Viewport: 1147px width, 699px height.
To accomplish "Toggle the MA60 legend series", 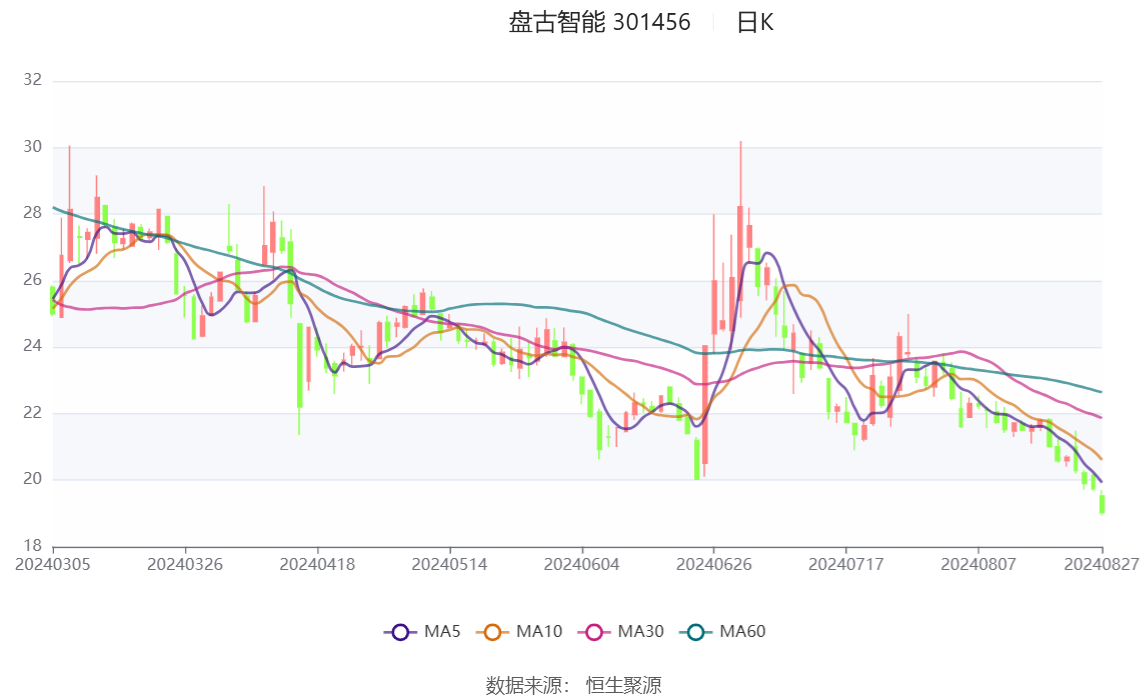I will (x=723, y=632).
